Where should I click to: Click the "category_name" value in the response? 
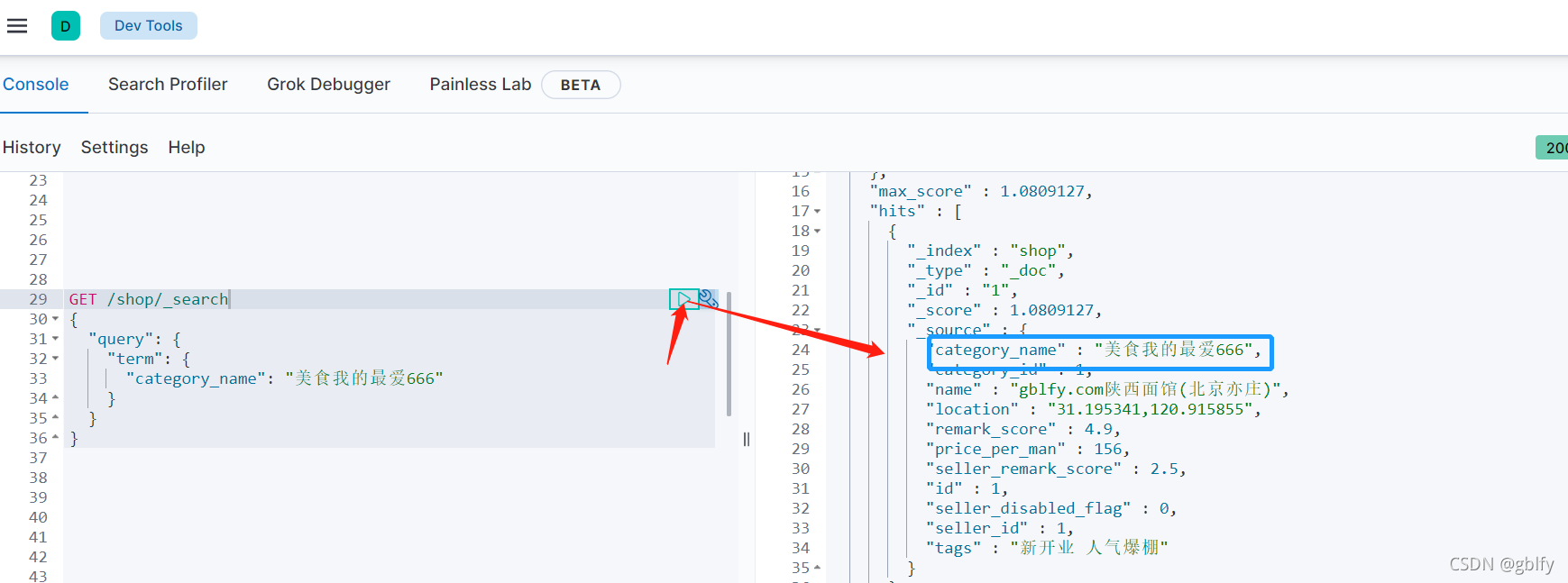[x=1174, y=350]
